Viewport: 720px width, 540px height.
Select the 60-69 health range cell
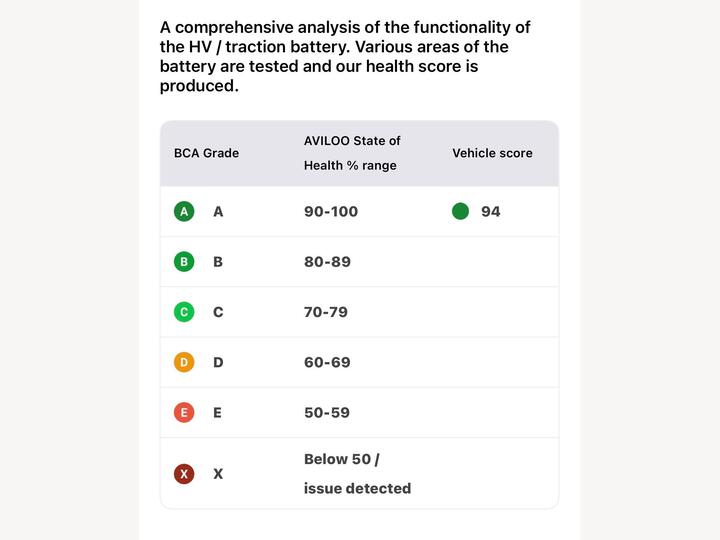tap(327, 362)
